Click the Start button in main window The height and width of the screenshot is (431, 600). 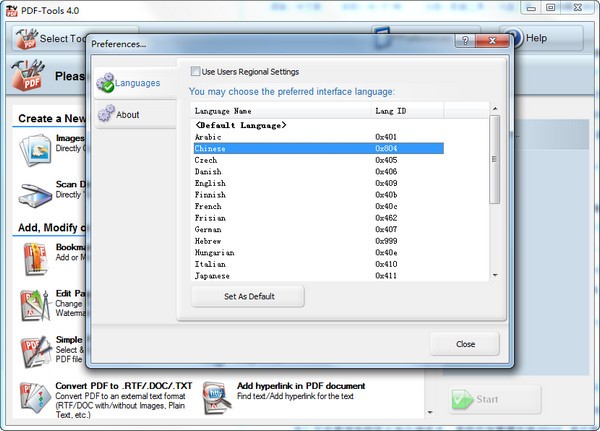pyautogui.click(x=495, y=399)
